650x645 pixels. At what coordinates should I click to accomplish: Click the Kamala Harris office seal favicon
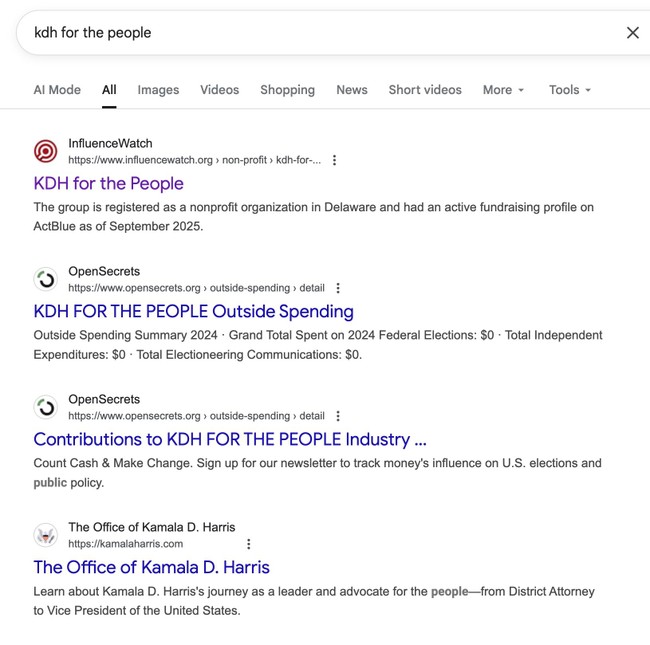pyautogui.click(x=46, y=535)
